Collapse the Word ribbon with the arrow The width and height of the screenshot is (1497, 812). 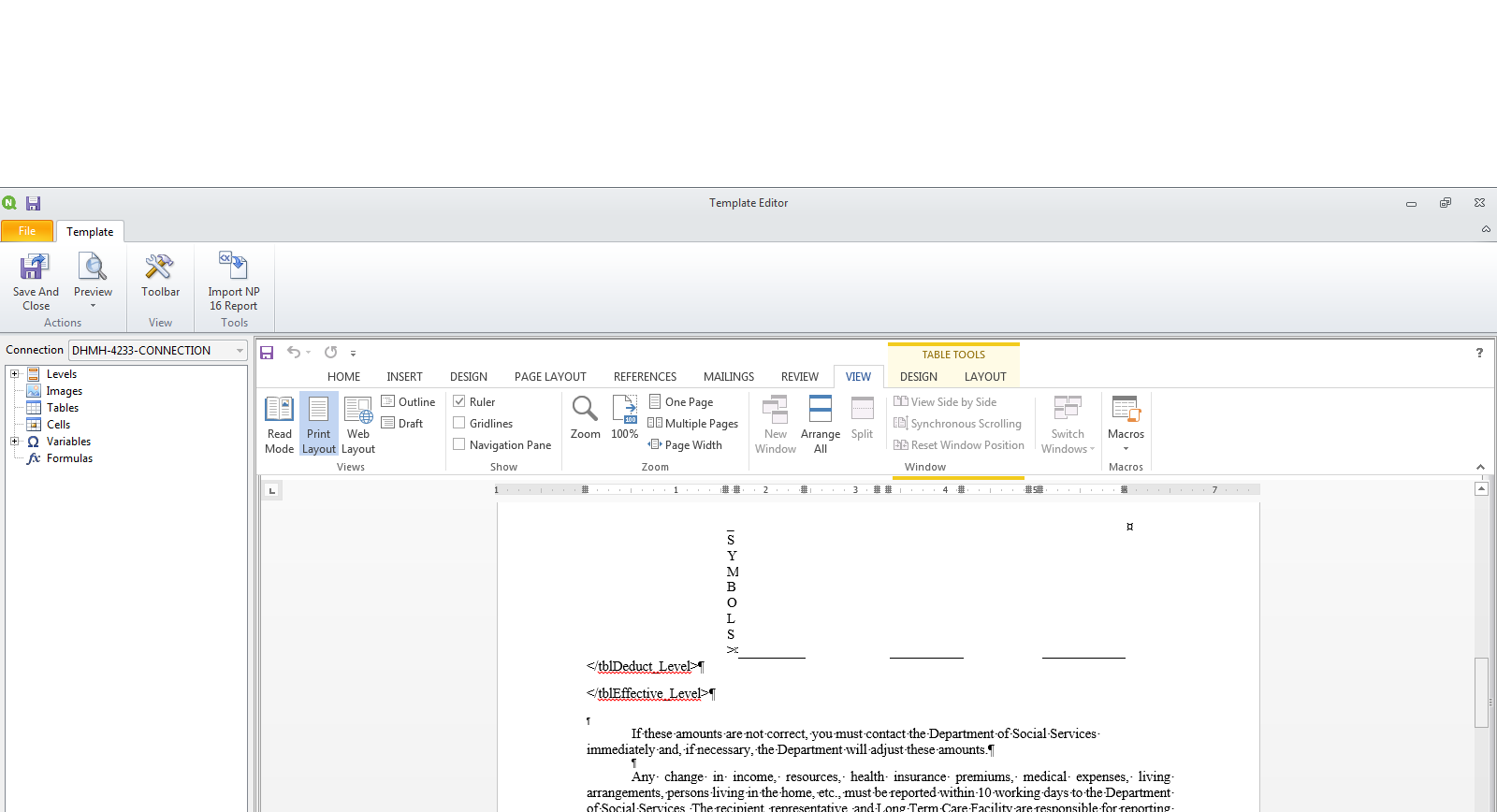[1480, 467]
